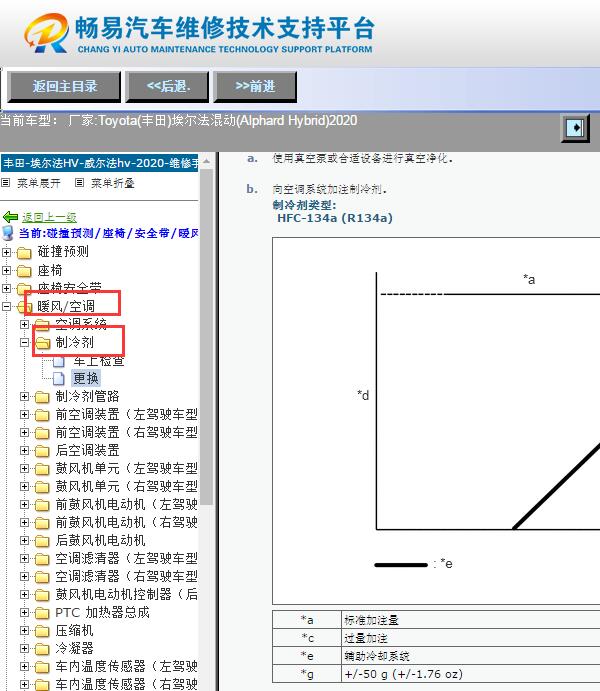Click the 菜单折叠 list icon
The height and width of the screenshot is (691, 600).
coord(79,182)
